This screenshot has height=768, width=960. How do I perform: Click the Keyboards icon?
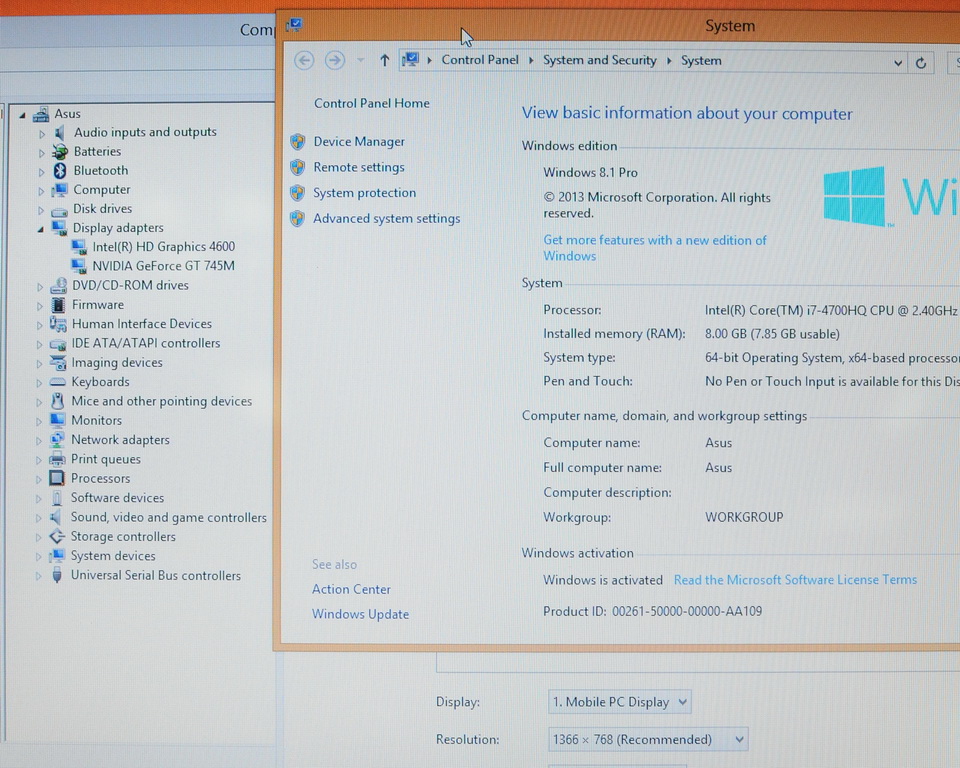(58, 382)
